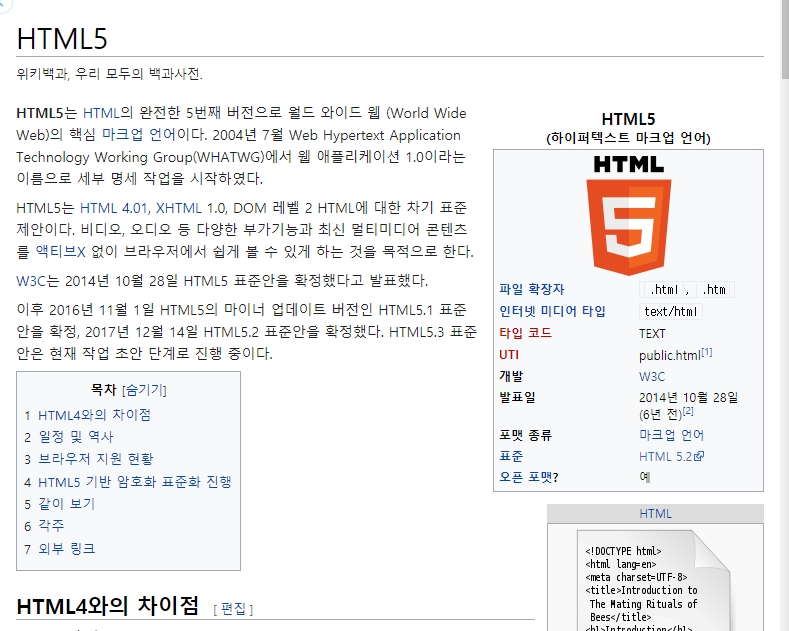Viewport: 789px width, 631px height.
Task: Click the TEXT type code value
Action: click(x=652, y=334)
